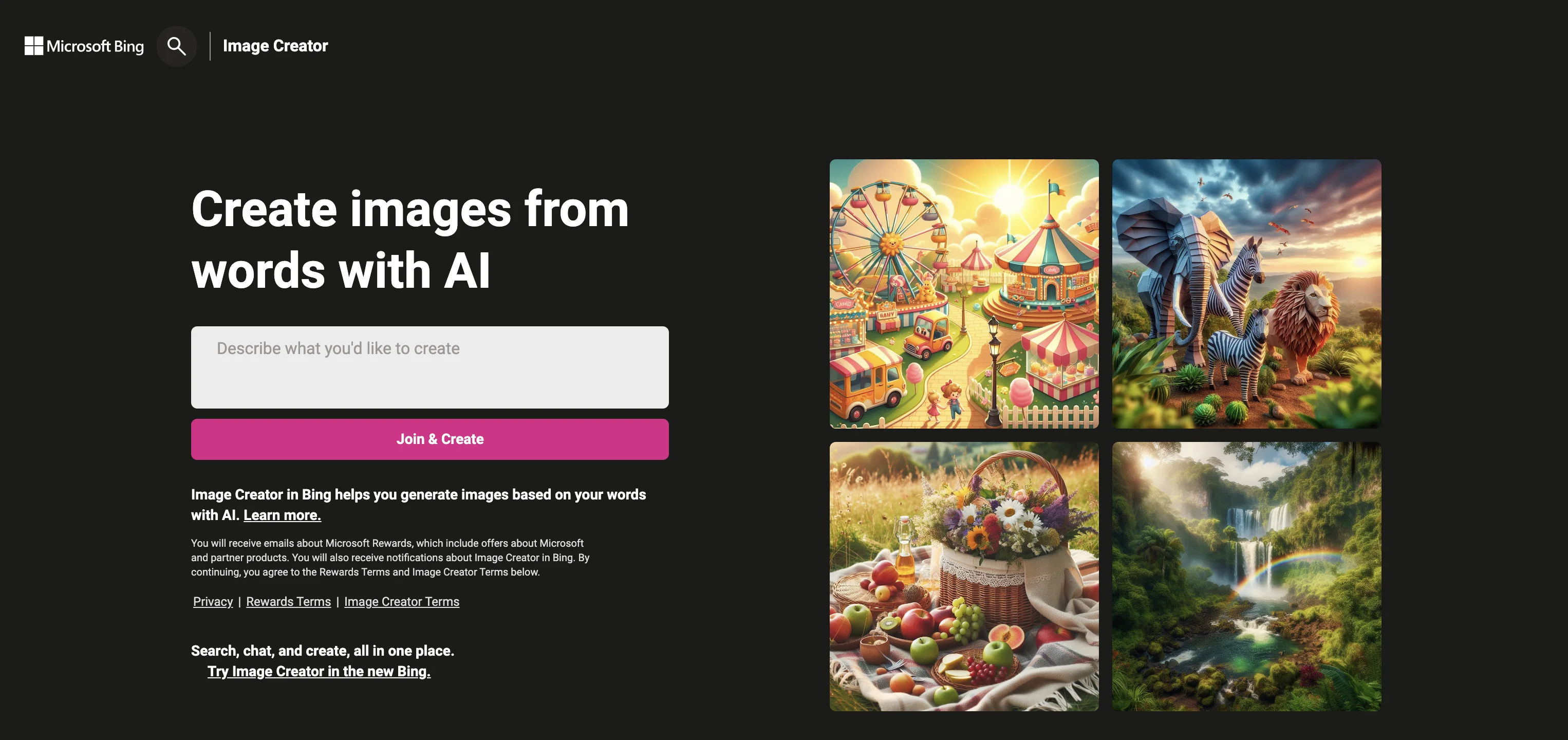1568x740 pixels.
Task: Open the Learn more link
Action: [x=283, y=515]
